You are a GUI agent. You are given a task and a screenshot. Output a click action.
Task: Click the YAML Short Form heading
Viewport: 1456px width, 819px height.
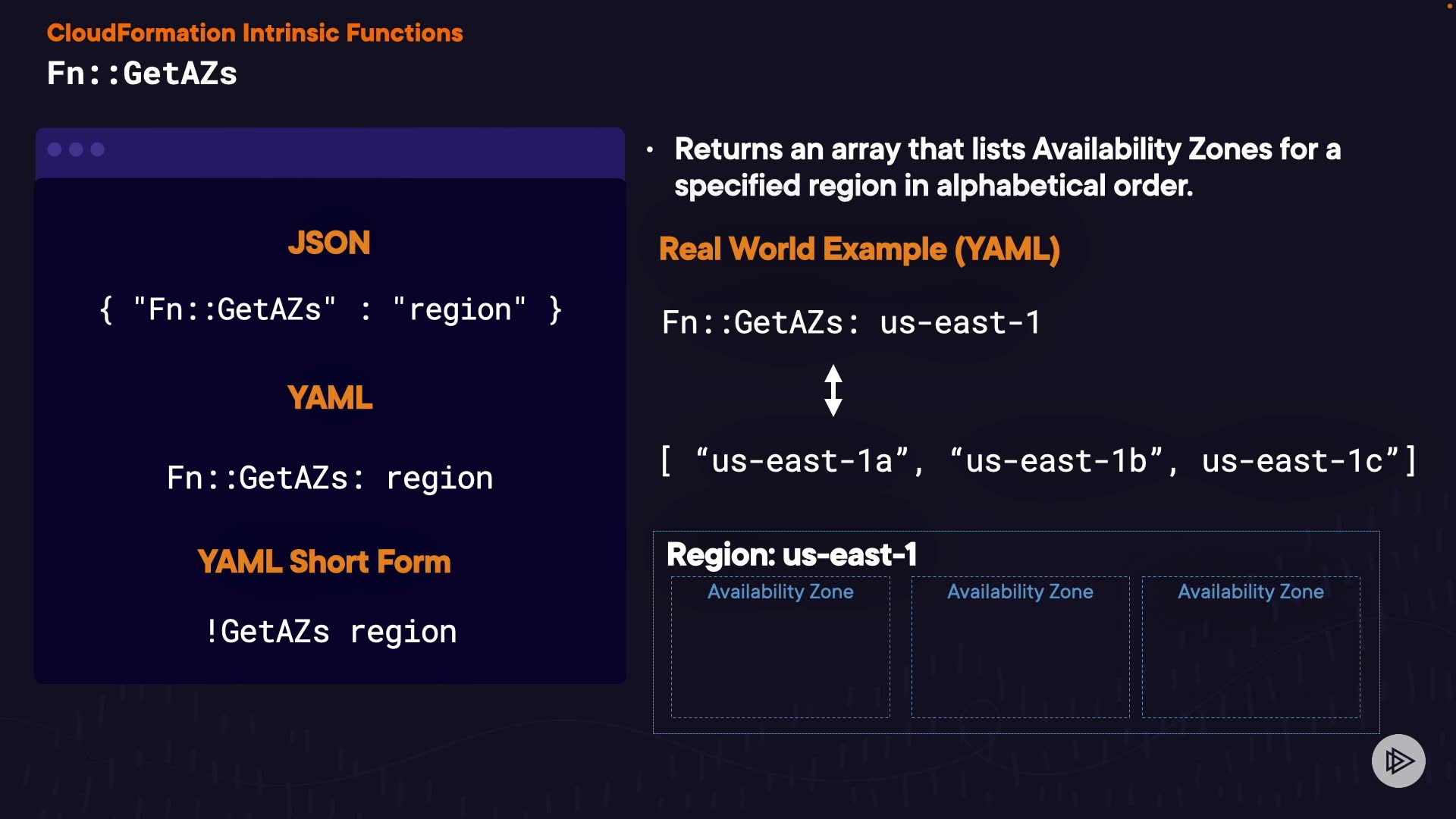(x=324, y=562)
